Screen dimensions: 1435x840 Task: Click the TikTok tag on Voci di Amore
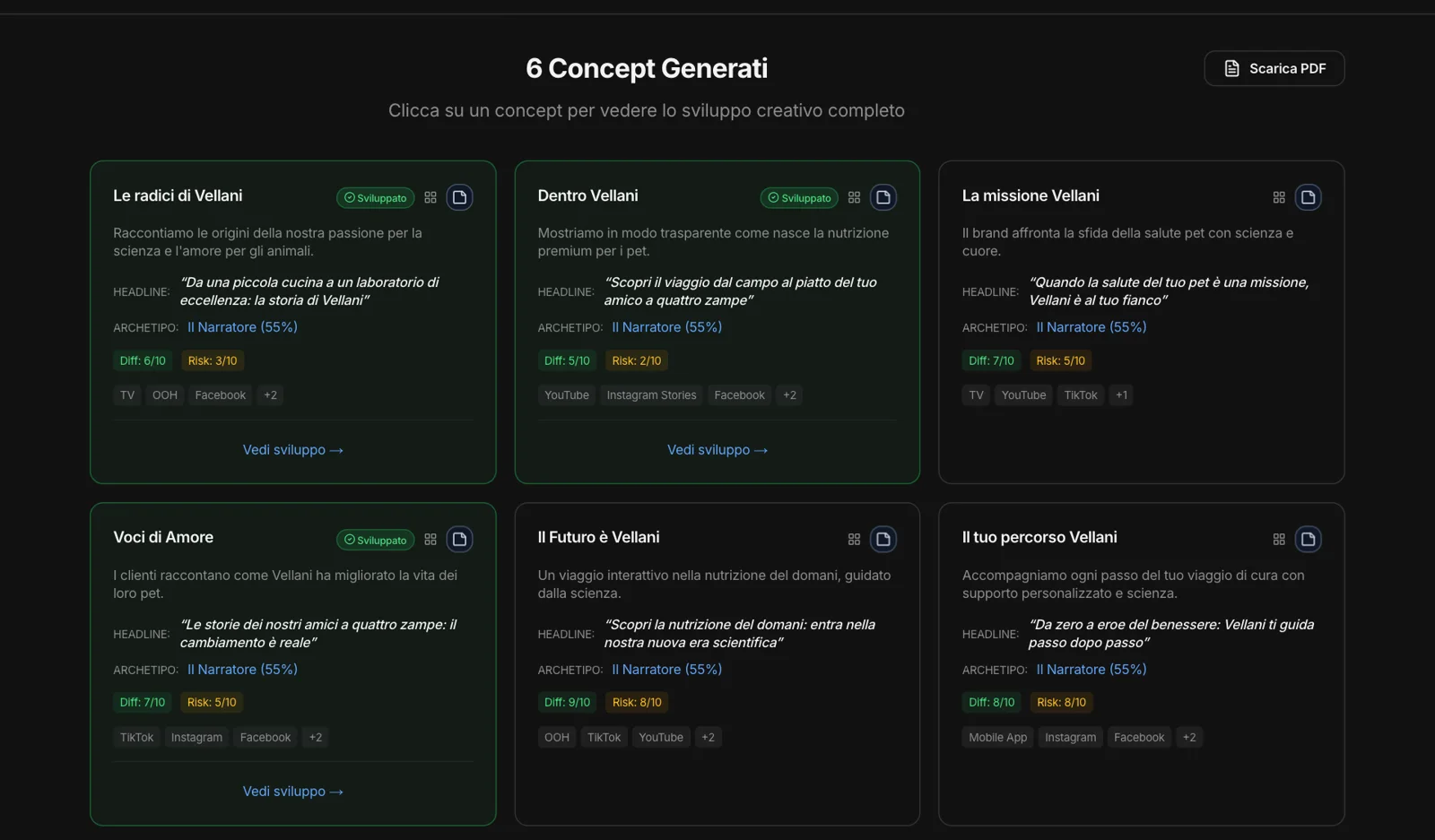point(136,738)
